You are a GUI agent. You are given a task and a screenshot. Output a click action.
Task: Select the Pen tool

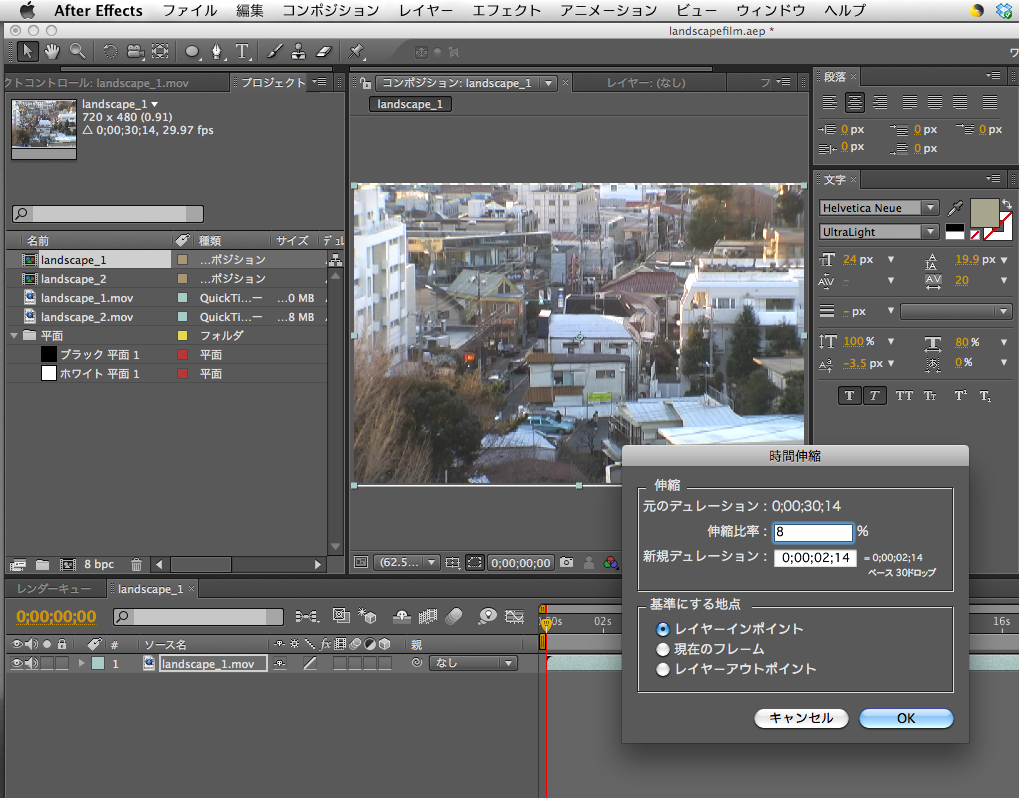[x=217, y=51]
